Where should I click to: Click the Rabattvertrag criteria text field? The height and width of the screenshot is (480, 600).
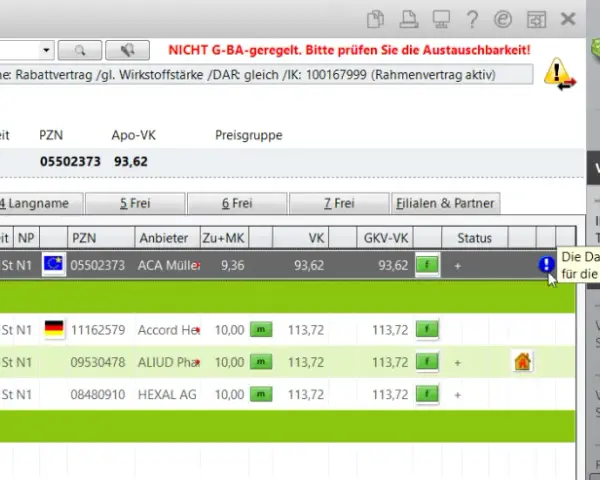pyautogui.click(x=266, y=75)
